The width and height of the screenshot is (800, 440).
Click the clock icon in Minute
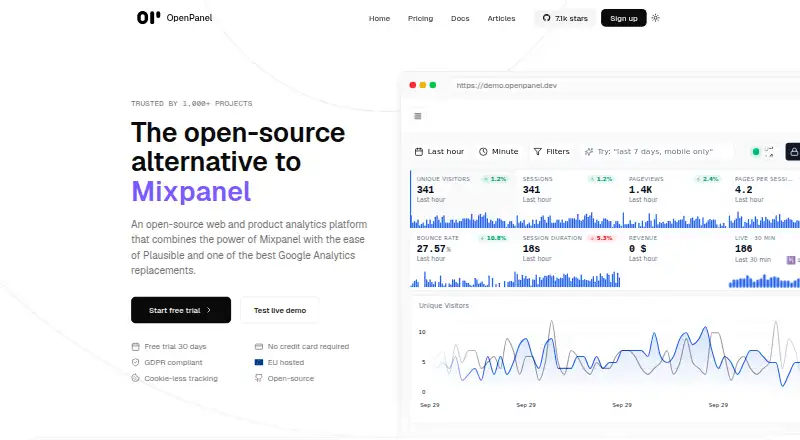(x=483, y=152)
